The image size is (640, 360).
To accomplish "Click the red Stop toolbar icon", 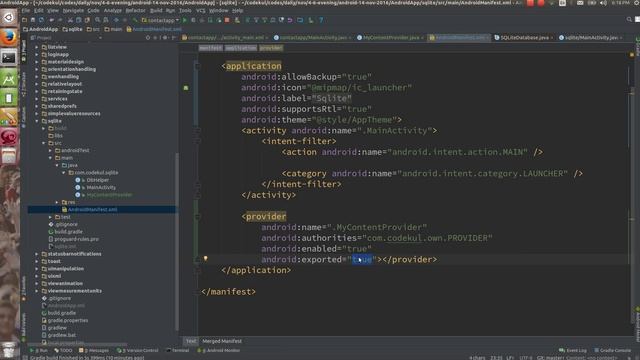I will (227, 20).
